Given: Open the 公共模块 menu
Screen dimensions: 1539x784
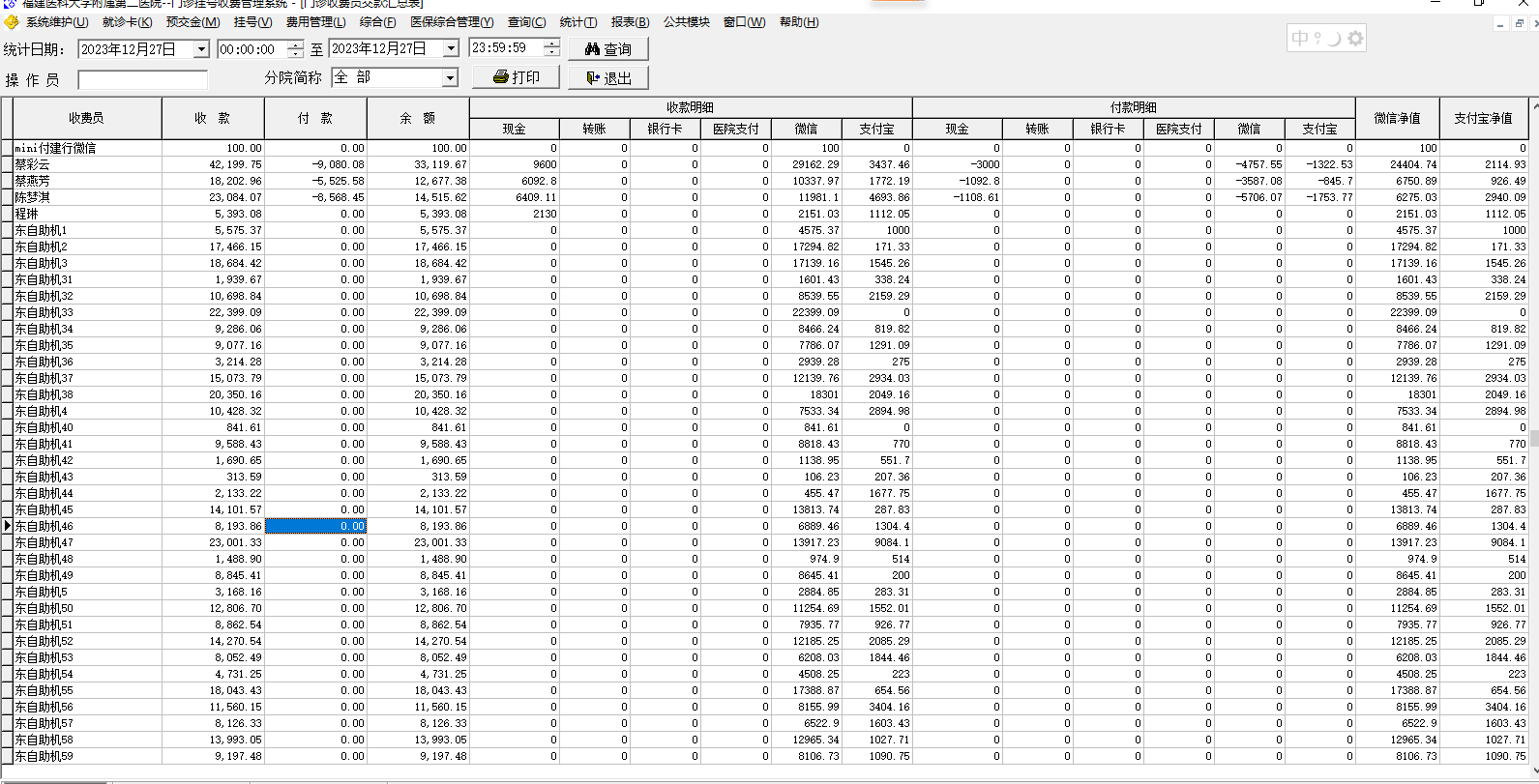Looking at the screenshot, I should click(x=687, y=22).
